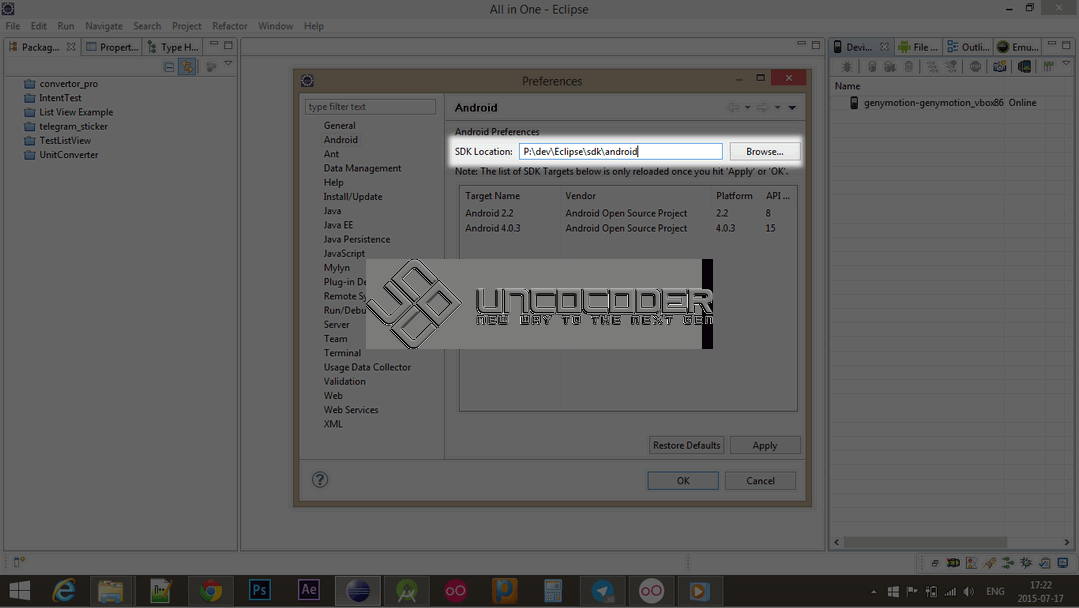Open the Debug perspective bug icon
Screen dimensions: 1079x608
(1026, 563)
